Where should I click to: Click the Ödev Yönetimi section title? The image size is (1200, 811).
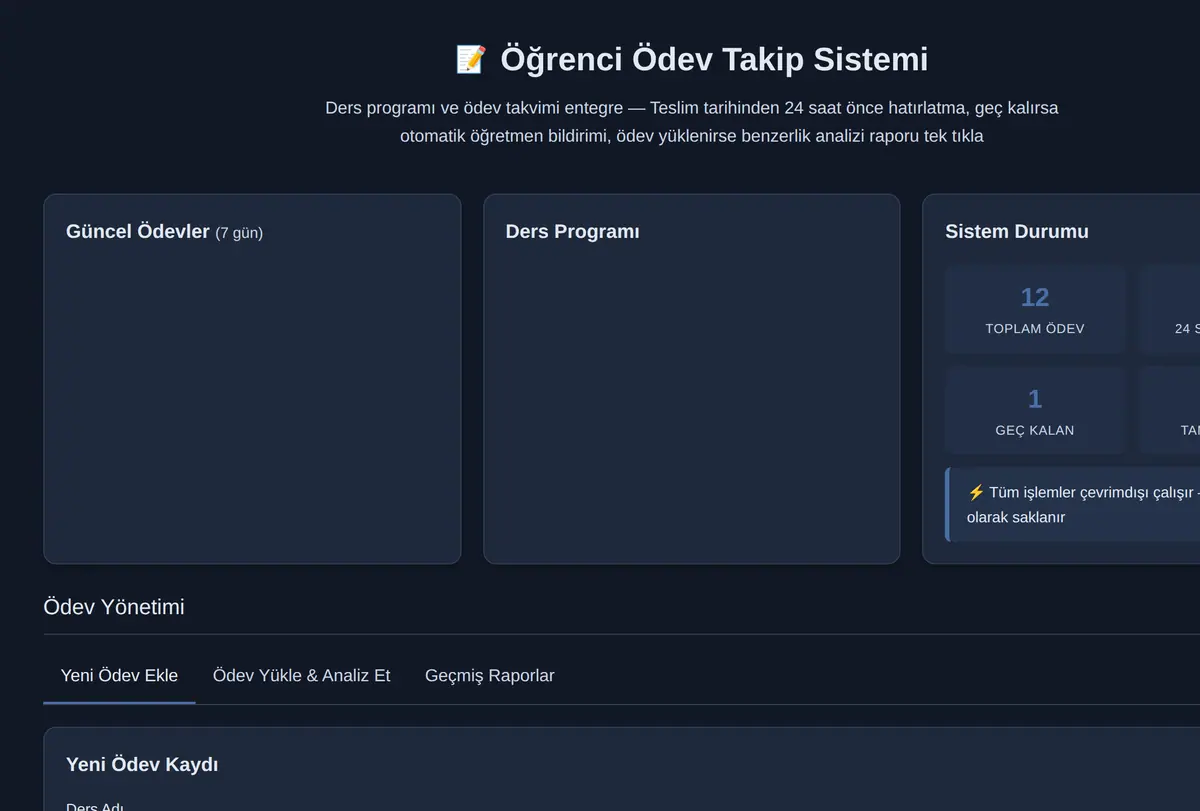[x=114, y=606]
